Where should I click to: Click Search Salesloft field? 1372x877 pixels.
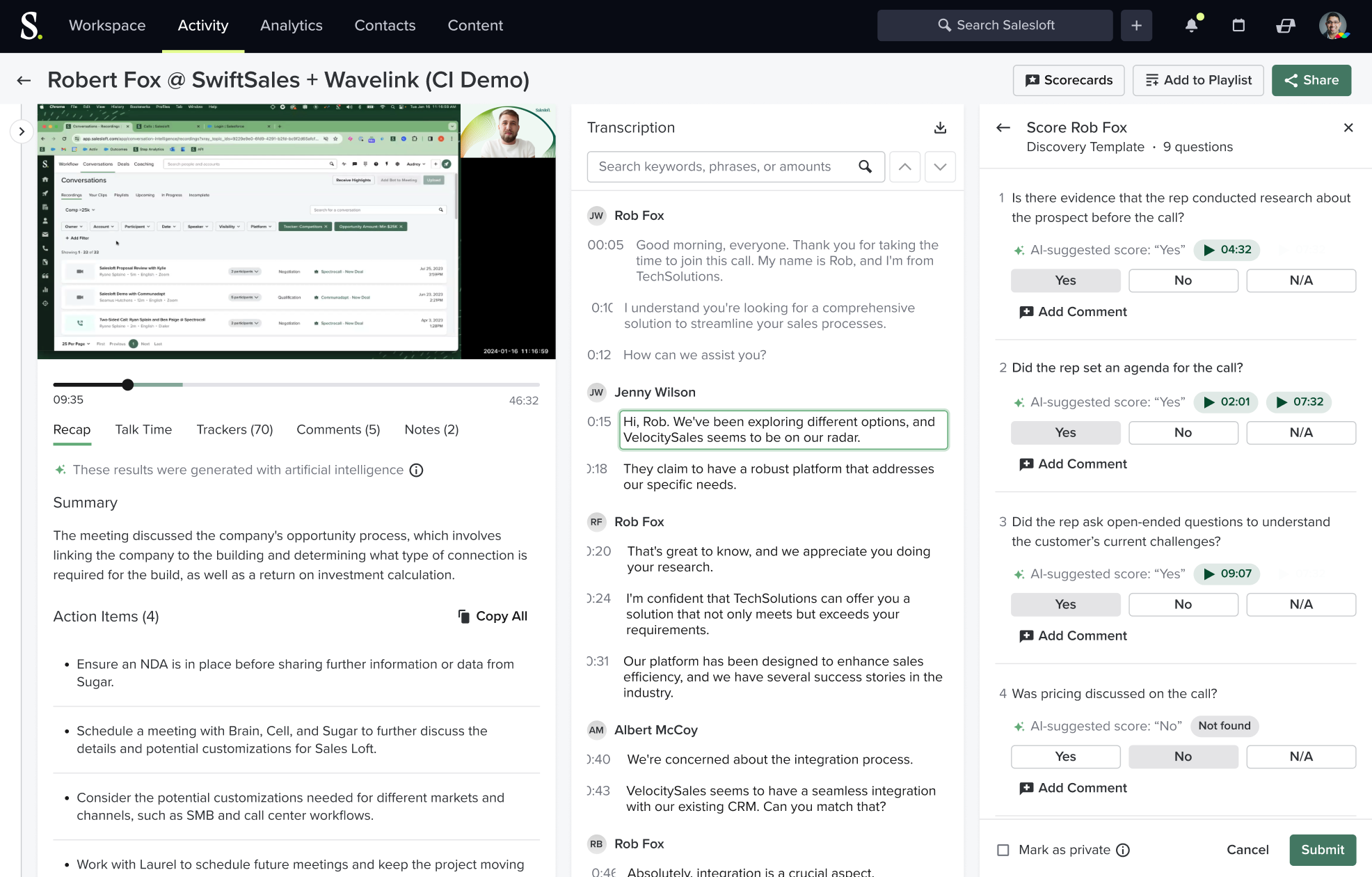pos(995,25)
